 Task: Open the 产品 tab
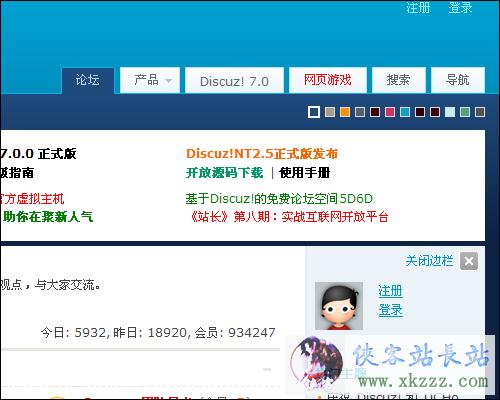(150, 80)
